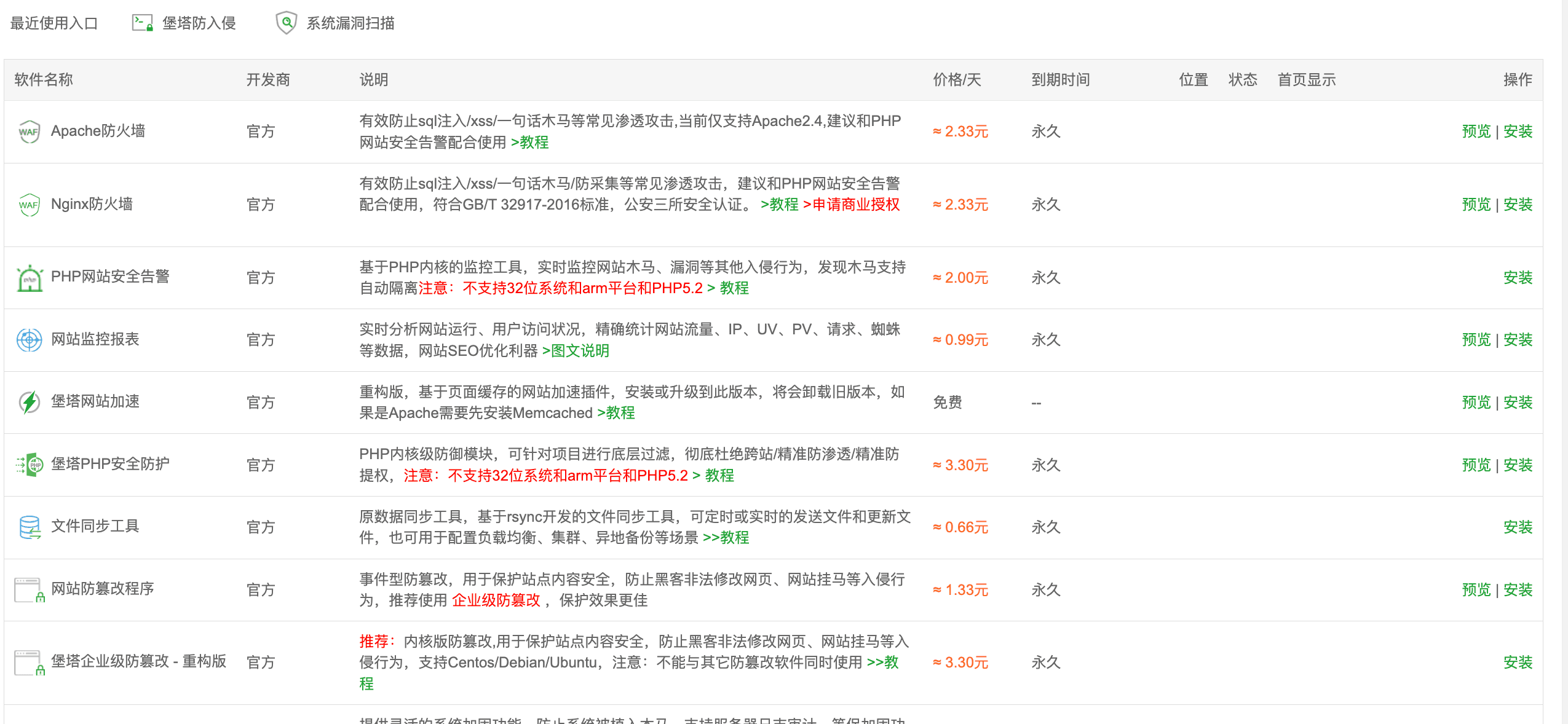Viewport: 1568px width, 724px height.
Task: Click the PHP网站安全告警 alarm icon
Action: [29, 278]
